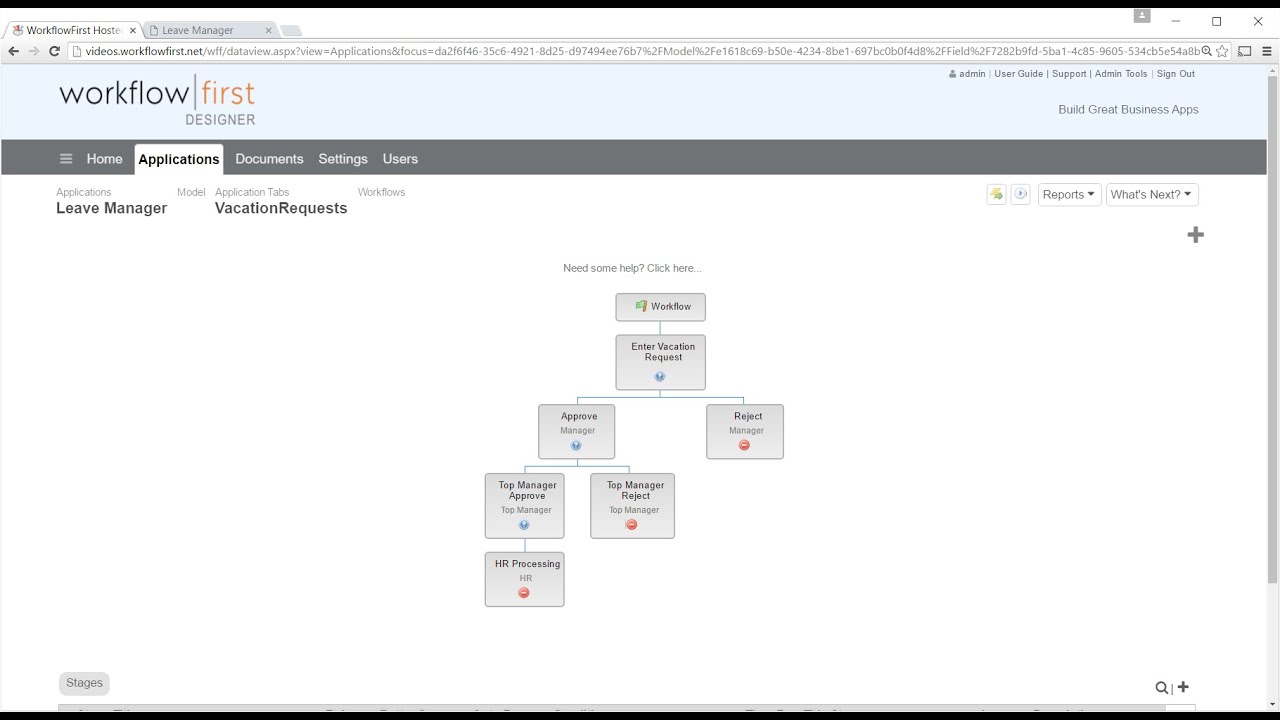The image size is (1280, 720).
Task: Click the WorkflowFirst Designer logo
Action: tap(157, 102)
